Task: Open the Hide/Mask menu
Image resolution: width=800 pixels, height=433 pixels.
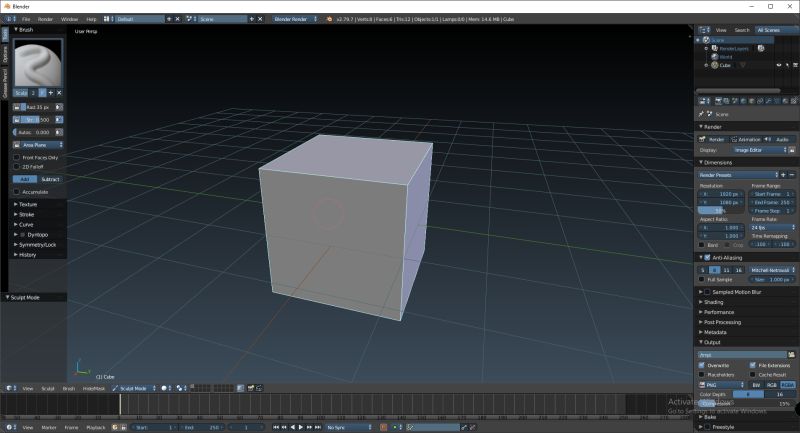Action: [x=94, y=389]
